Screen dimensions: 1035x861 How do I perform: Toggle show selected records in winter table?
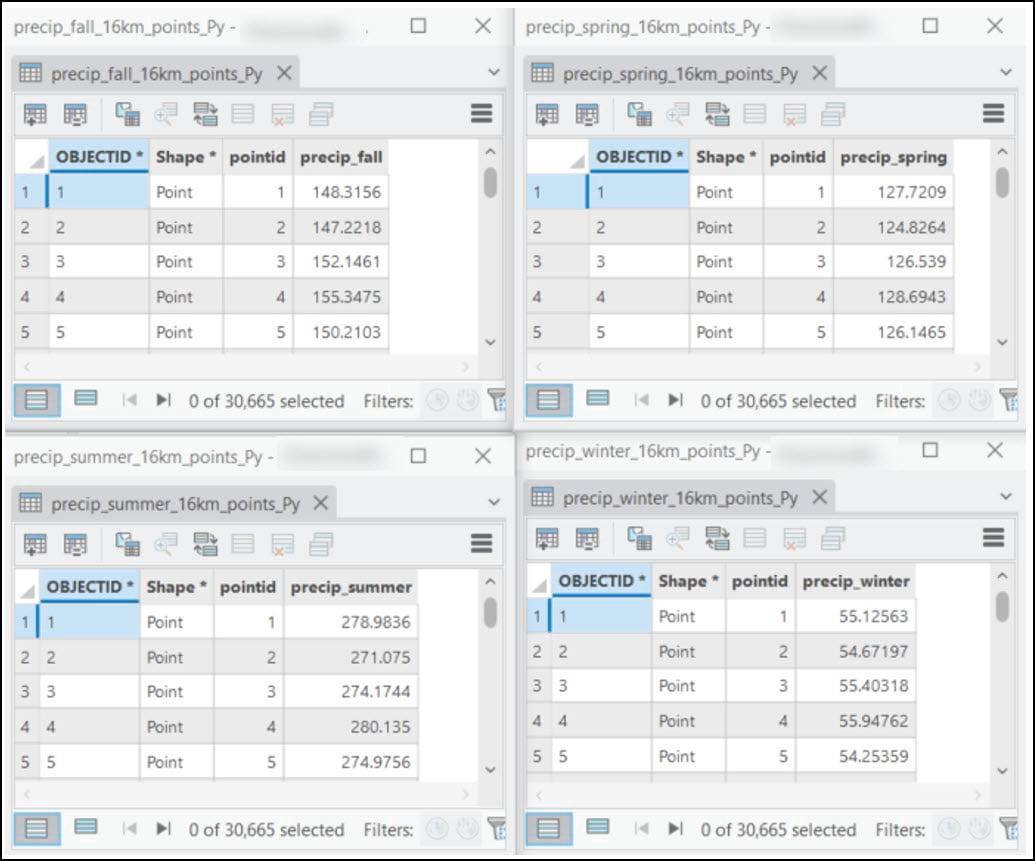click(597, 827)
